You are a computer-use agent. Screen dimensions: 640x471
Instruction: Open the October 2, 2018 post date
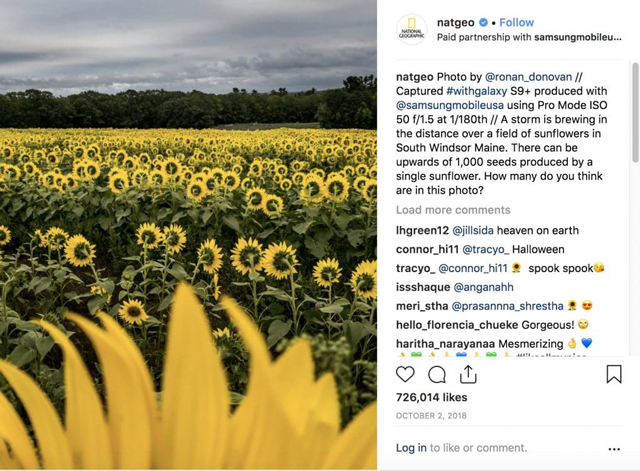pos(431,416)
